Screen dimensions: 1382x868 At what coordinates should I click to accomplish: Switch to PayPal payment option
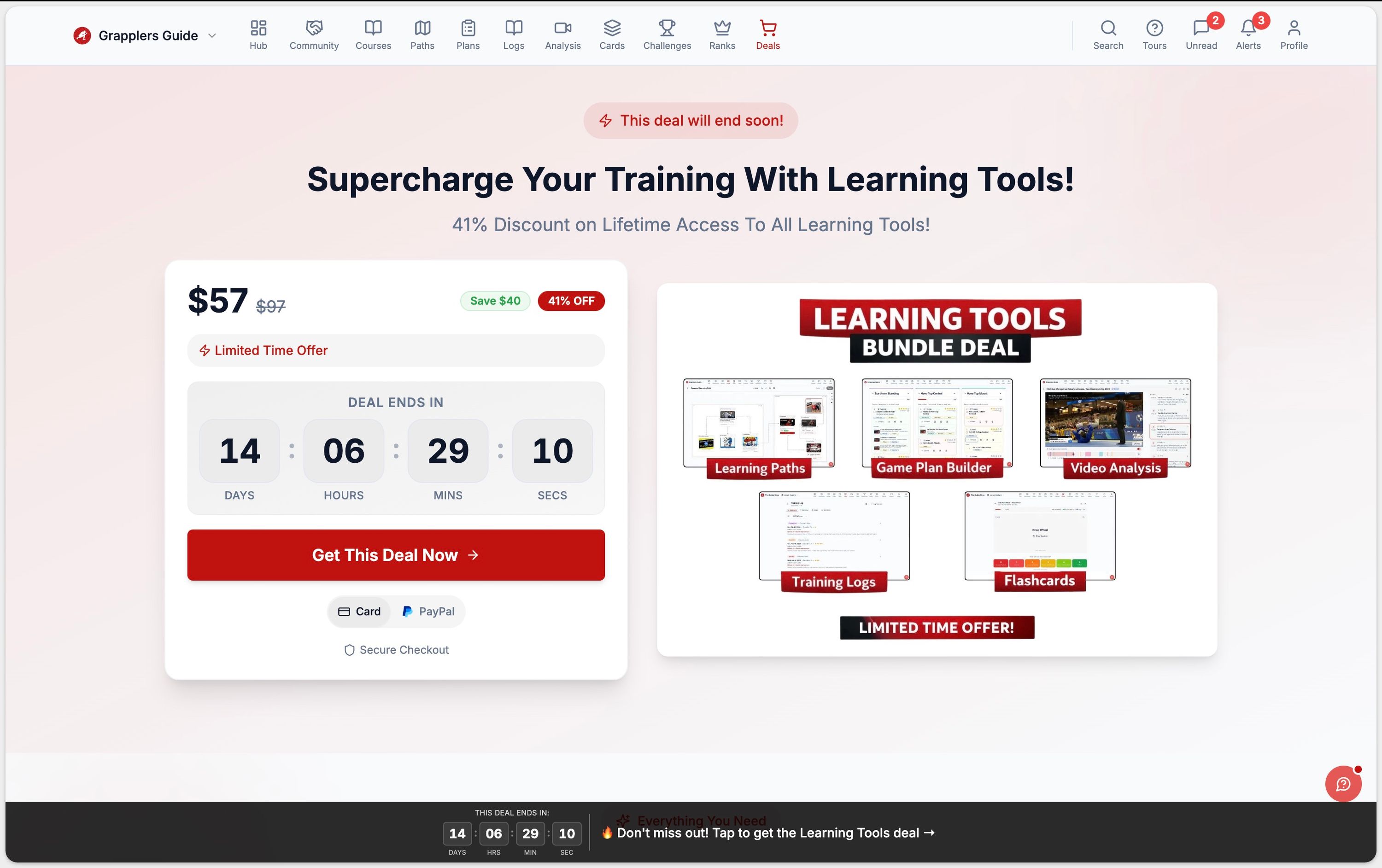click(428, 612)
